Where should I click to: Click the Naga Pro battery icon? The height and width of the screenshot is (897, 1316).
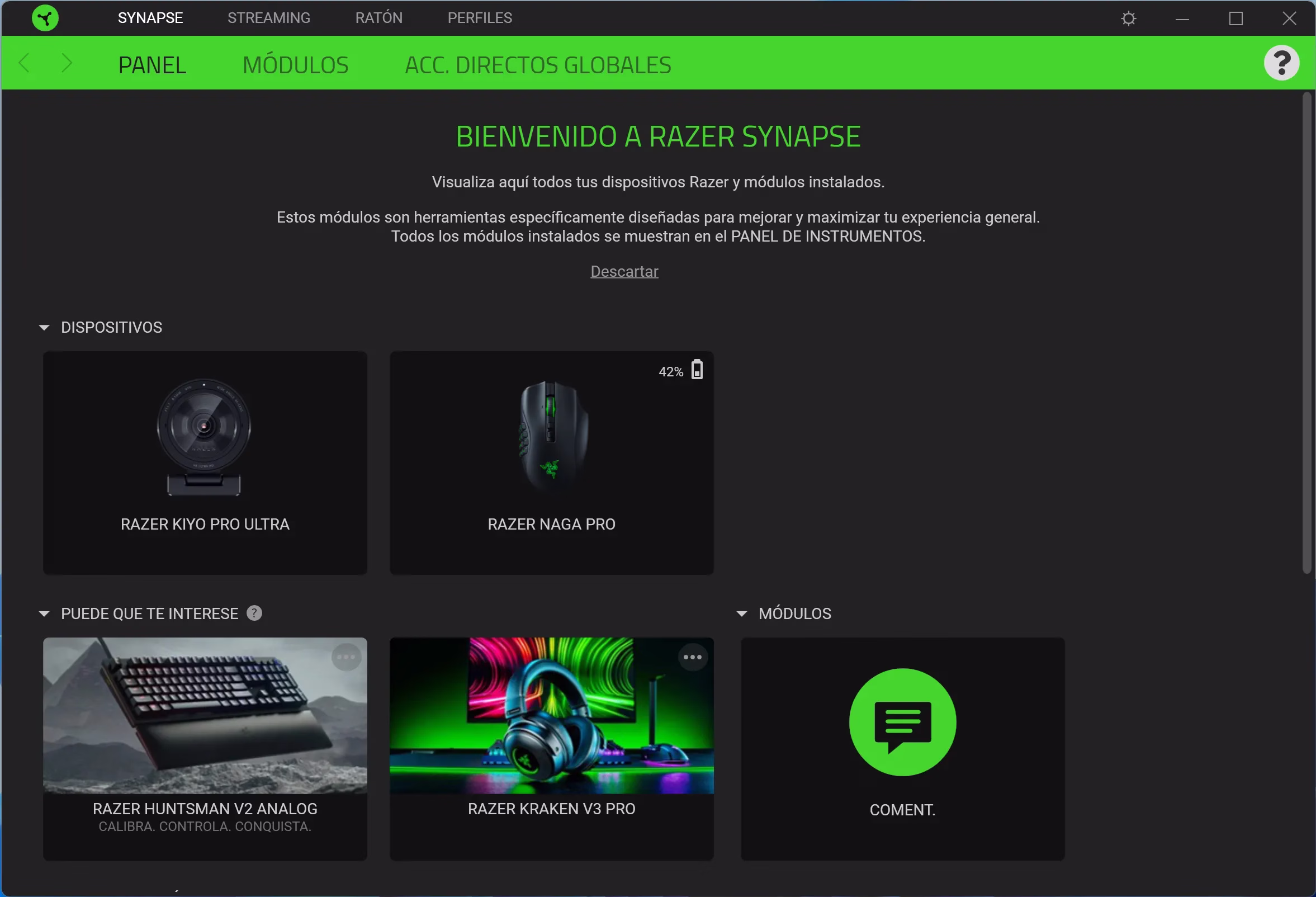(697, 370)
